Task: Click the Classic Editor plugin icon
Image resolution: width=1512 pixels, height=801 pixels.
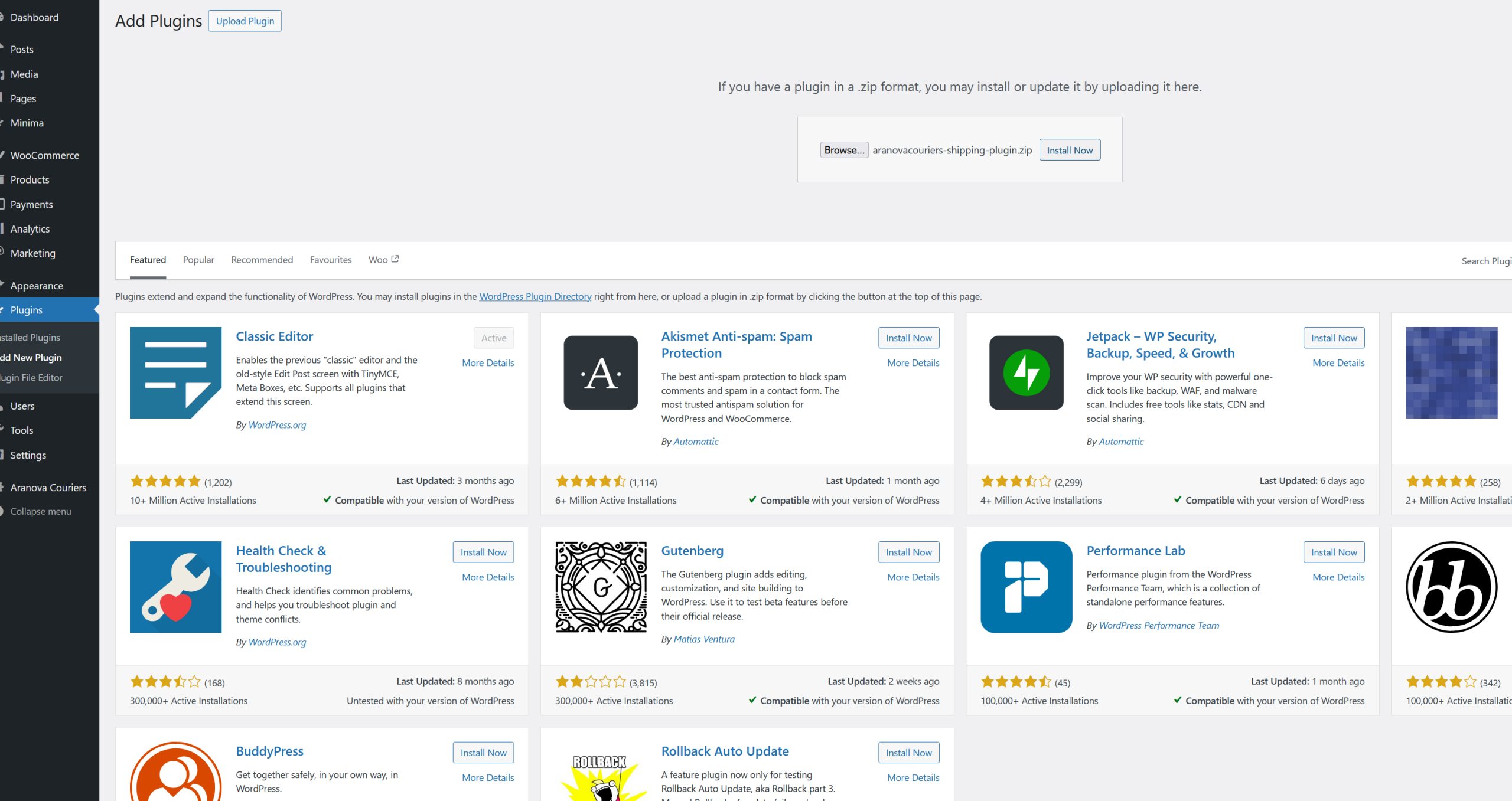Action: 175,372
